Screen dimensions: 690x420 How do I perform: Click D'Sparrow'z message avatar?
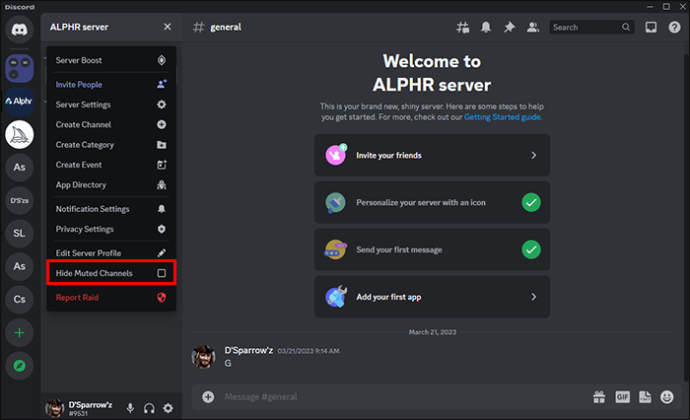(203, 357)
